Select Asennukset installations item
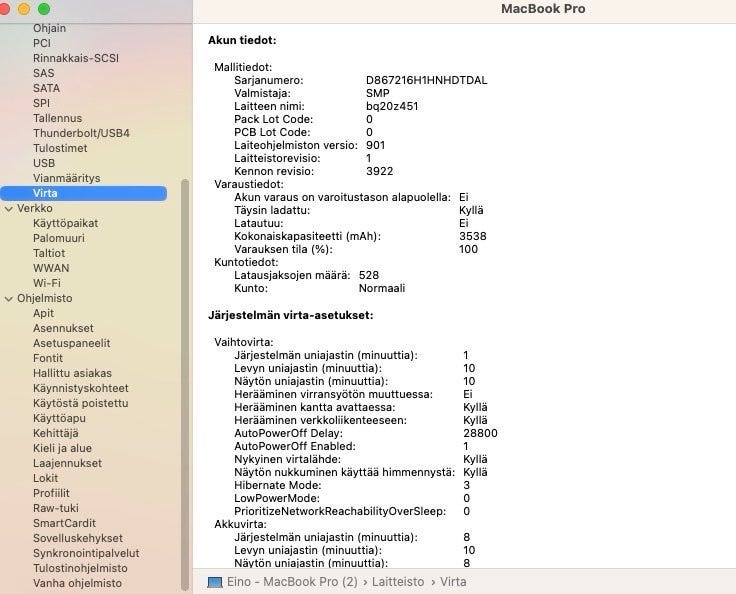Image resolution: width=736 pixels, height=594 pixels. [x=63, y=329]
